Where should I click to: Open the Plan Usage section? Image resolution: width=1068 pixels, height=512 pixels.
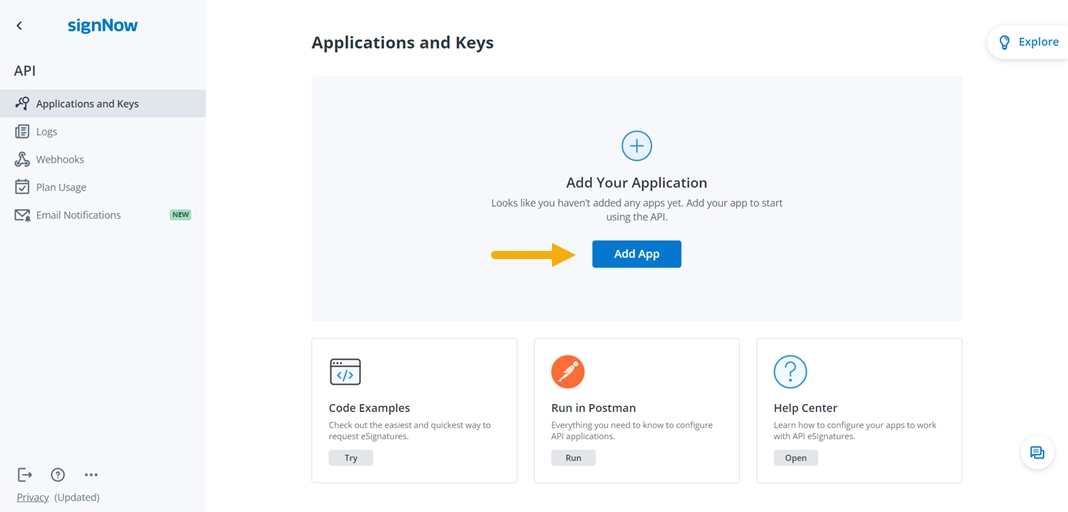tap(103, 187)
